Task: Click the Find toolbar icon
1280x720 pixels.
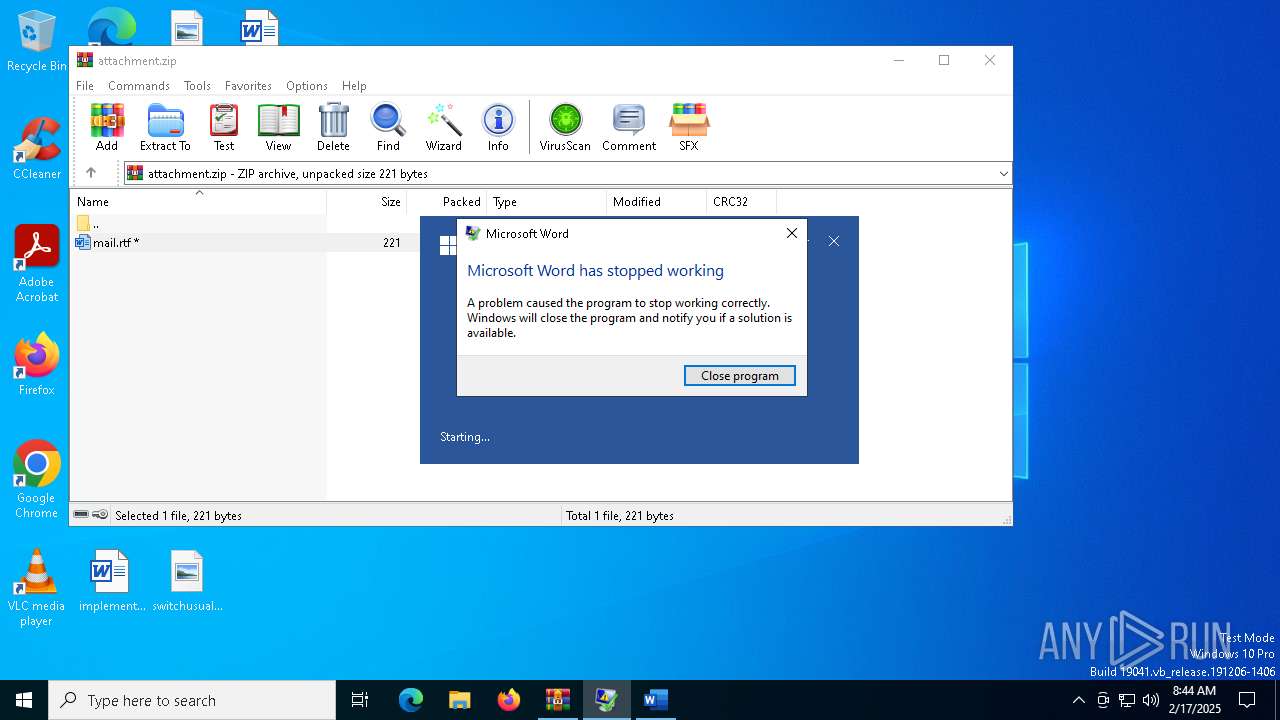Action: point(388,127)
